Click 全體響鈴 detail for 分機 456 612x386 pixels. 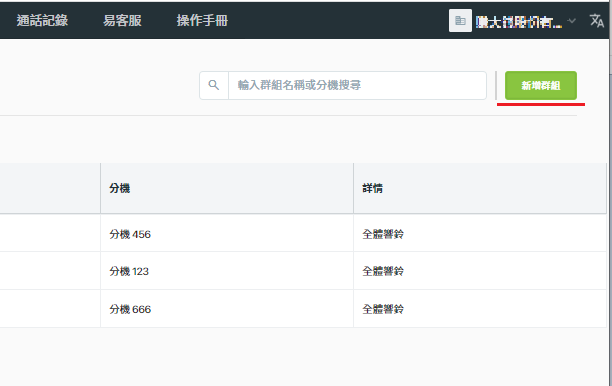383,234
